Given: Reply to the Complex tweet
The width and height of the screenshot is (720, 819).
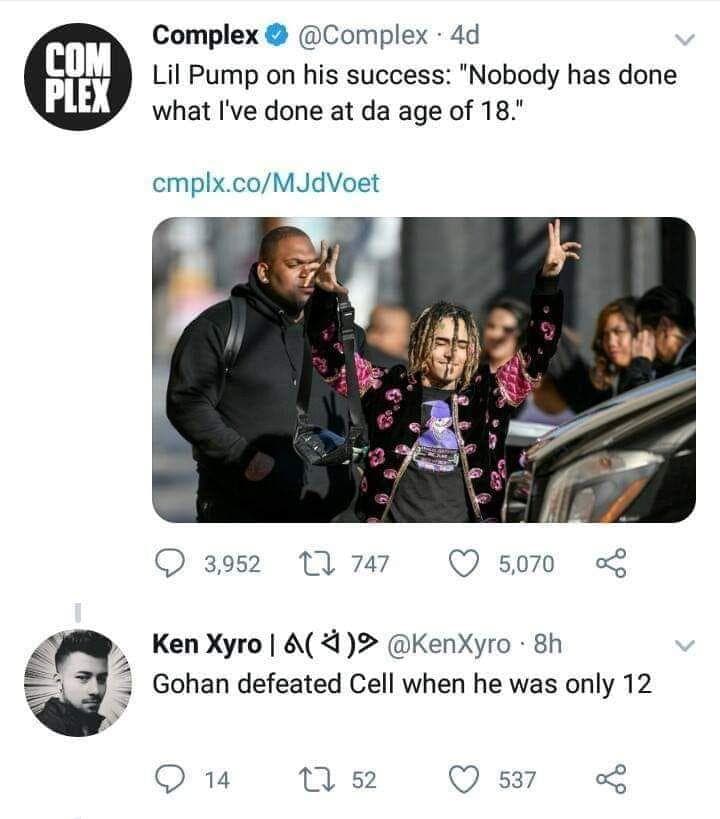Looking at the screenshot, I should tap(170, 564).
